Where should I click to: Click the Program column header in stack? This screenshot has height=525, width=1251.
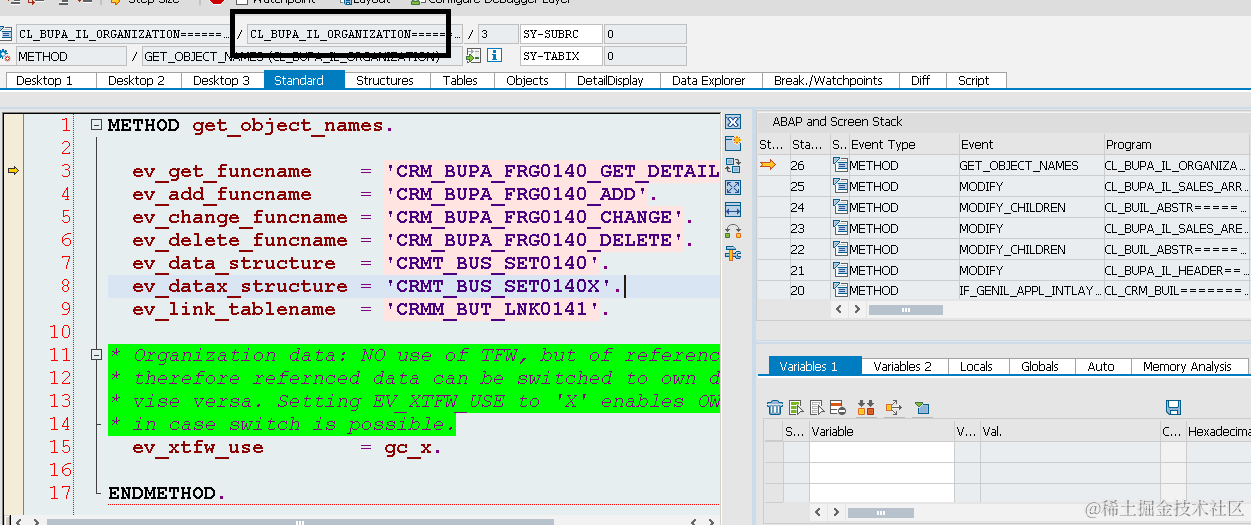[x=1176, y=144]
